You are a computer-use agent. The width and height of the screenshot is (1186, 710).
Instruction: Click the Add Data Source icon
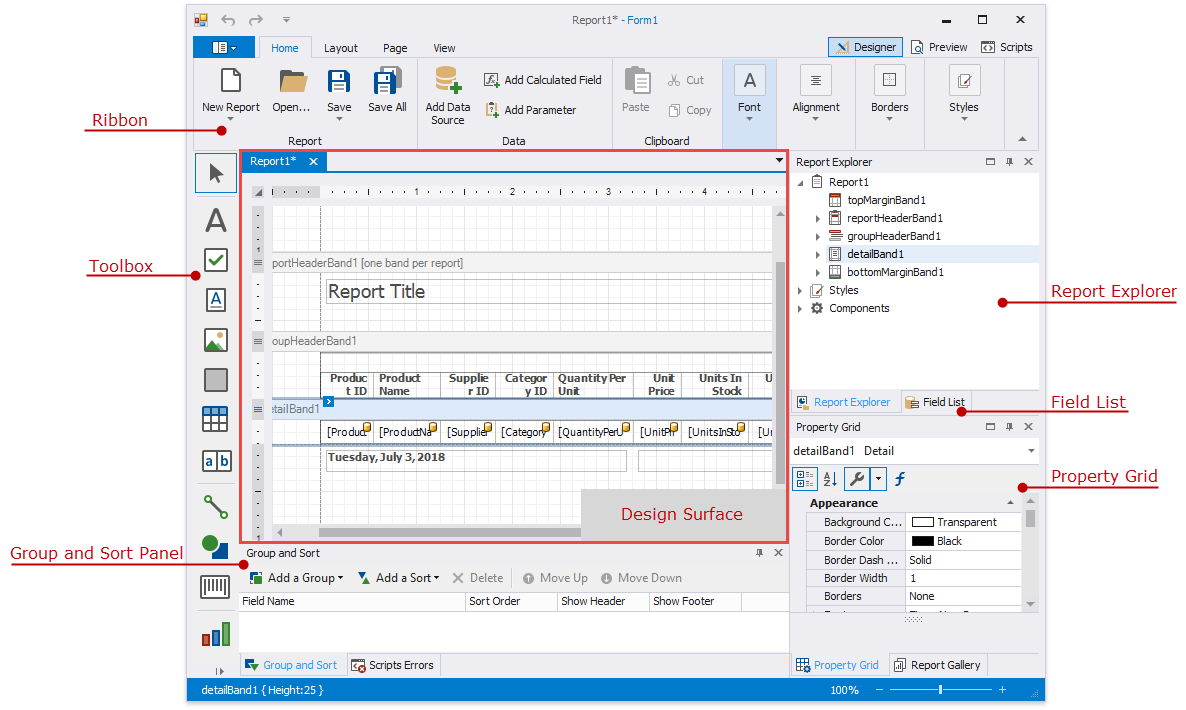coord(447,82)
